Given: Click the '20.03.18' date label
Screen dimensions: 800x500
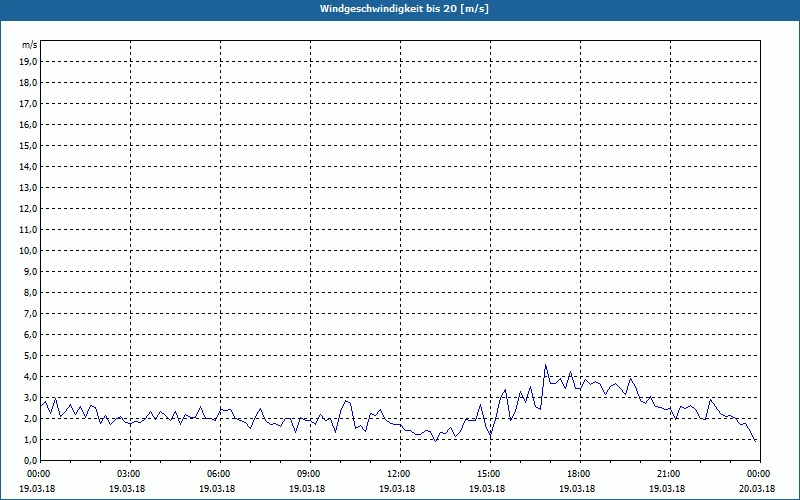Looking at the screenshot, I should [x=757, y=488].
